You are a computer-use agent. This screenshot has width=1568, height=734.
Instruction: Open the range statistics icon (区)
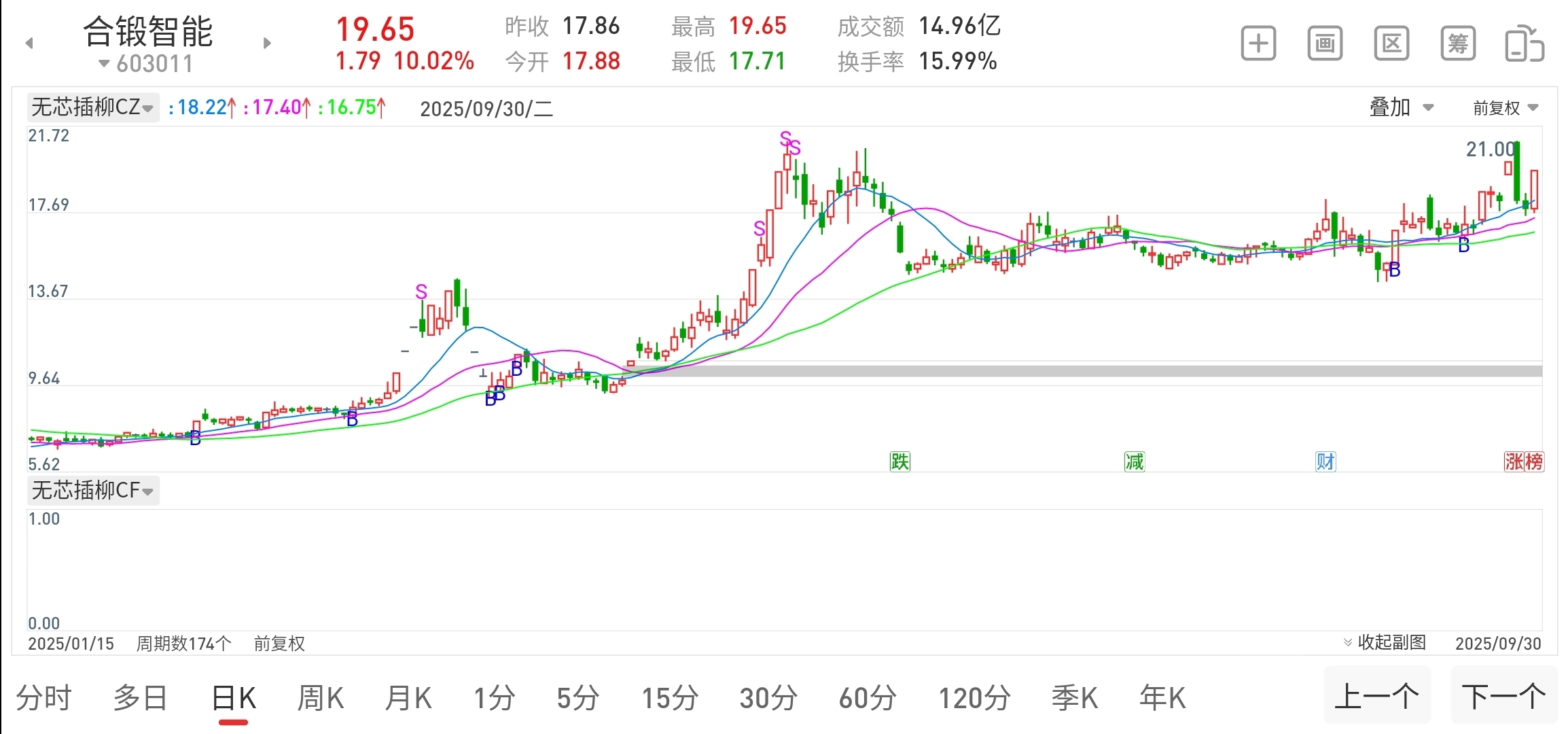(x=1391, y=43)
